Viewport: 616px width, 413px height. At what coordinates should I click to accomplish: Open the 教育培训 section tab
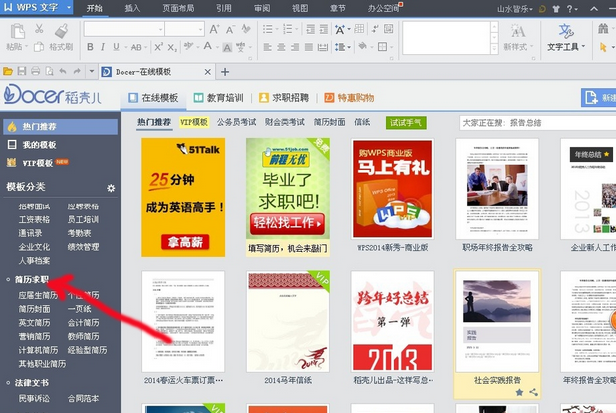pos(218,98)
